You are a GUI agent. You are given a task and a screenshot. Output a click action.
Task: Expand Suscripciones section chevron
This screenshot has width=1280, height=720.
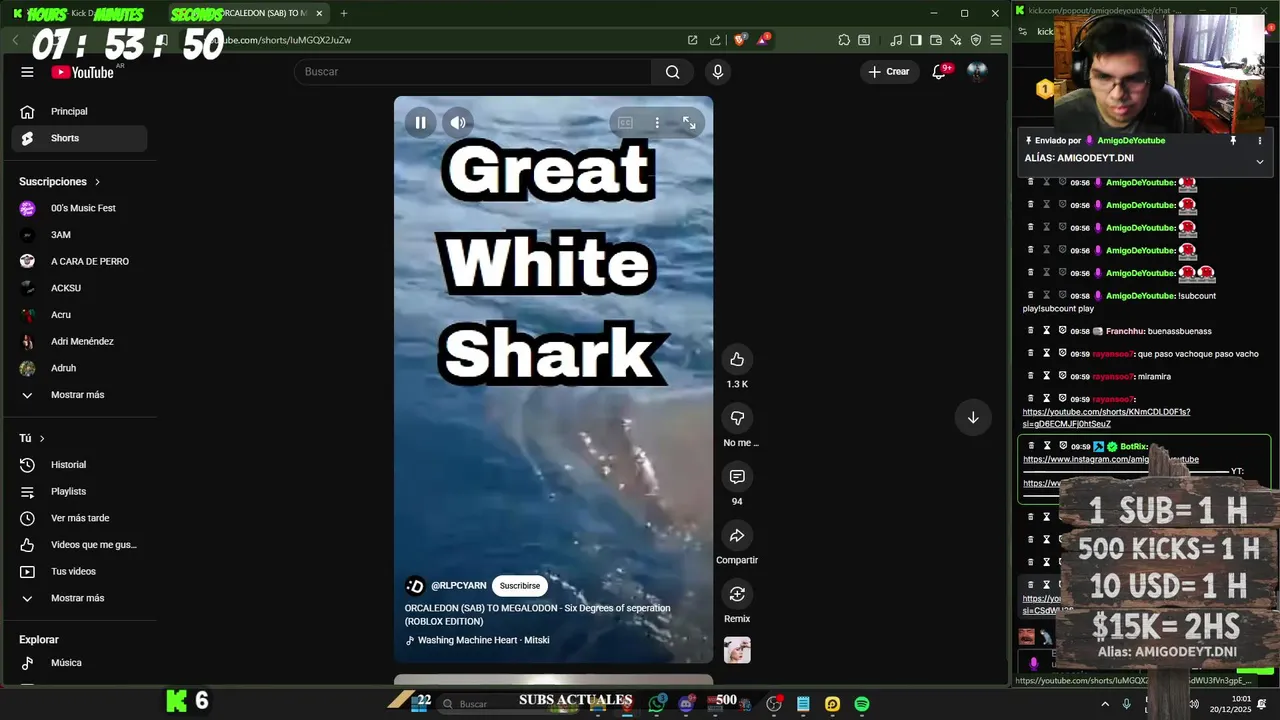coord(97,182)
